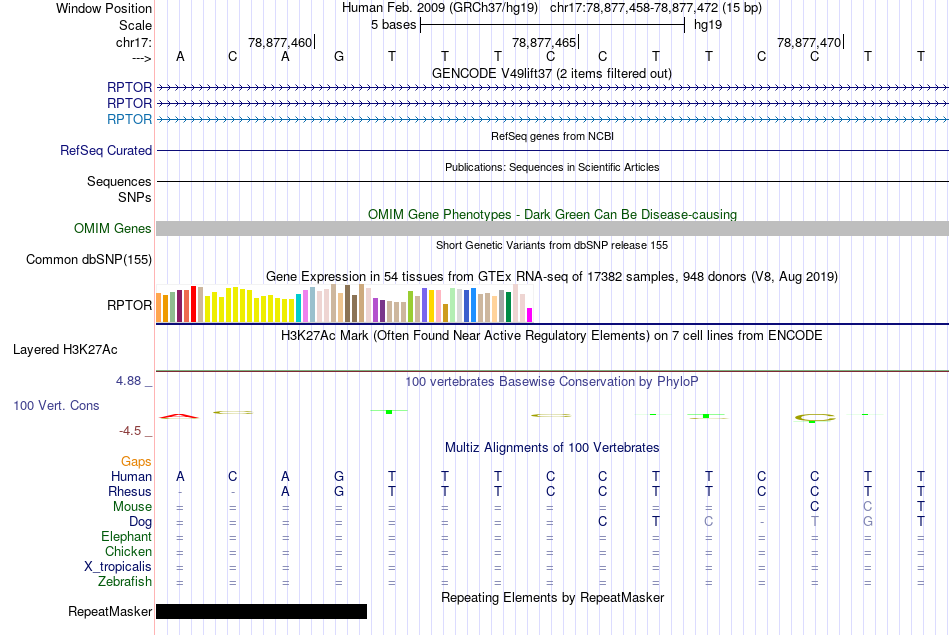This screenshot has width=950, height=635.
Task: Click the G base in the Dog alignment row
Action: 868,522
